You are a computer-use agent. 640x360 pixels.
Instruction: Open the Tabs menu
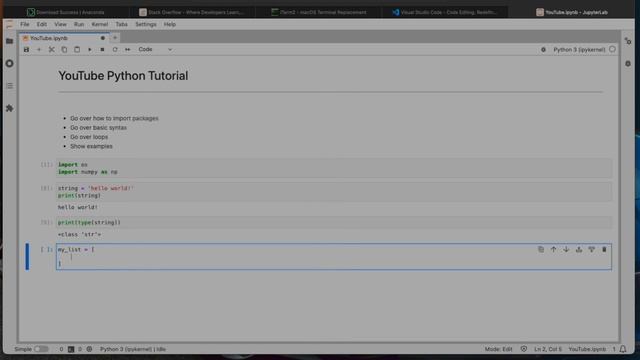(121, 24)
